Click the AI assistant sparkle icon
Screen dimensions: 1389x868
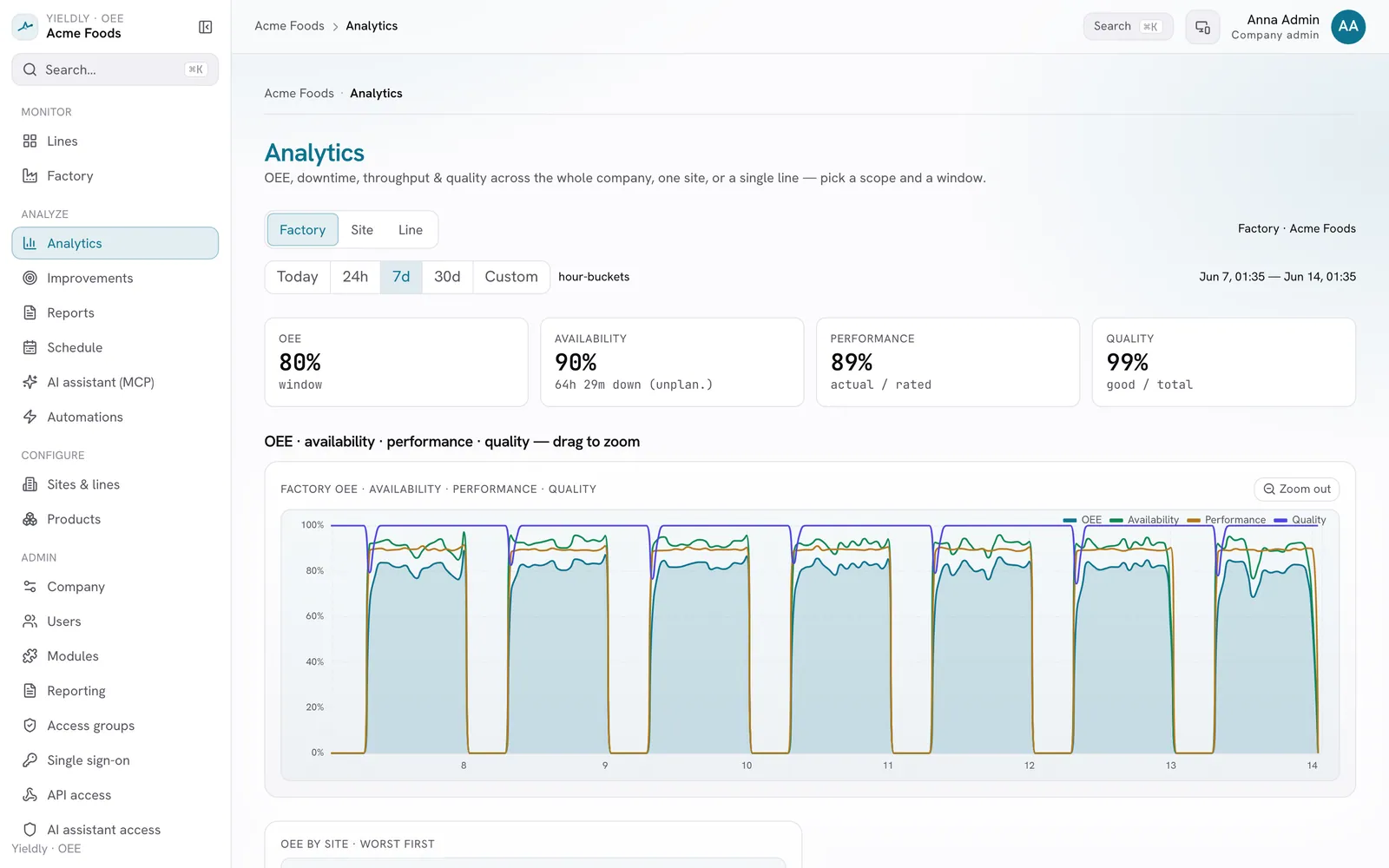click(x=30, y=382)
